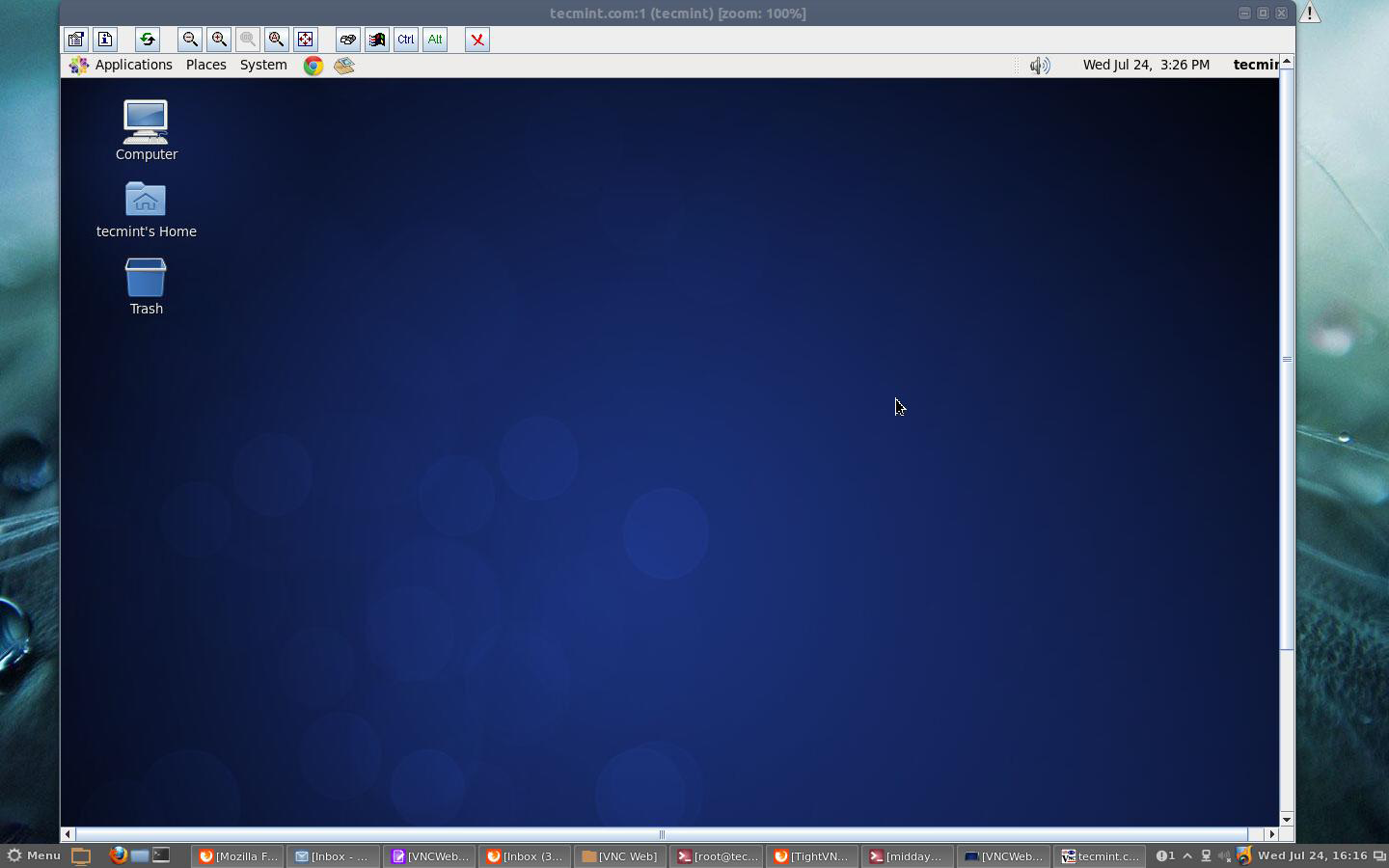The image size is (1389, 868).
Task: Open the Applications menu
Action: [x=122, y=65]
